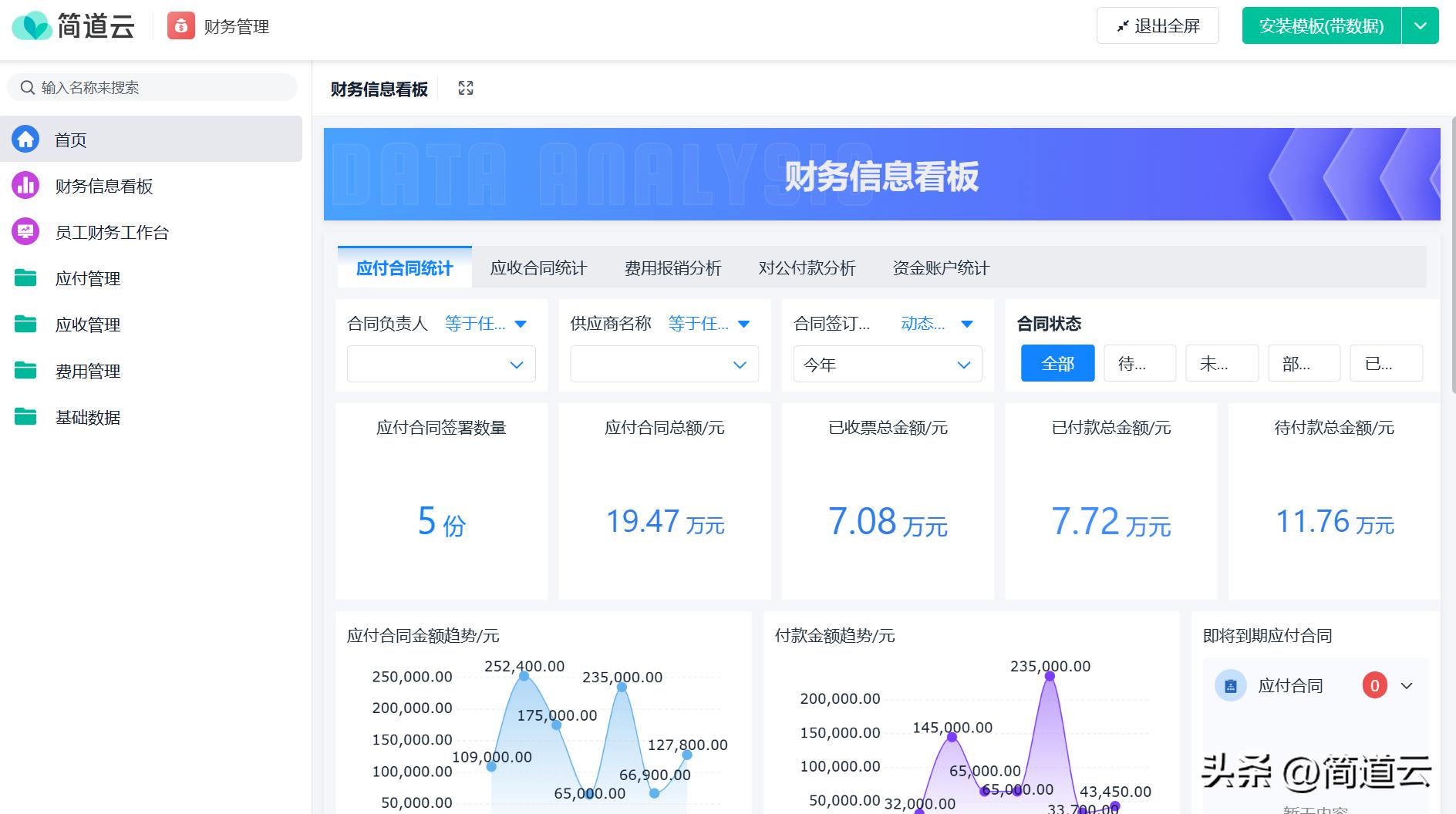1456x814 pixels.
Task: Select the 已... contract status option
Action: click(x=1386, y=363)
